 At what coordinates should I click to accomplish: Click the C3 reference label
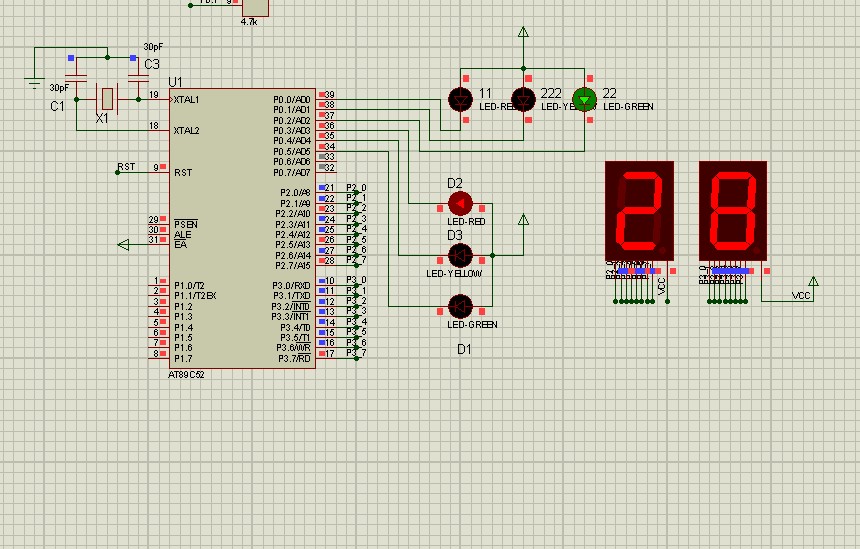click(x=152, y=64)
